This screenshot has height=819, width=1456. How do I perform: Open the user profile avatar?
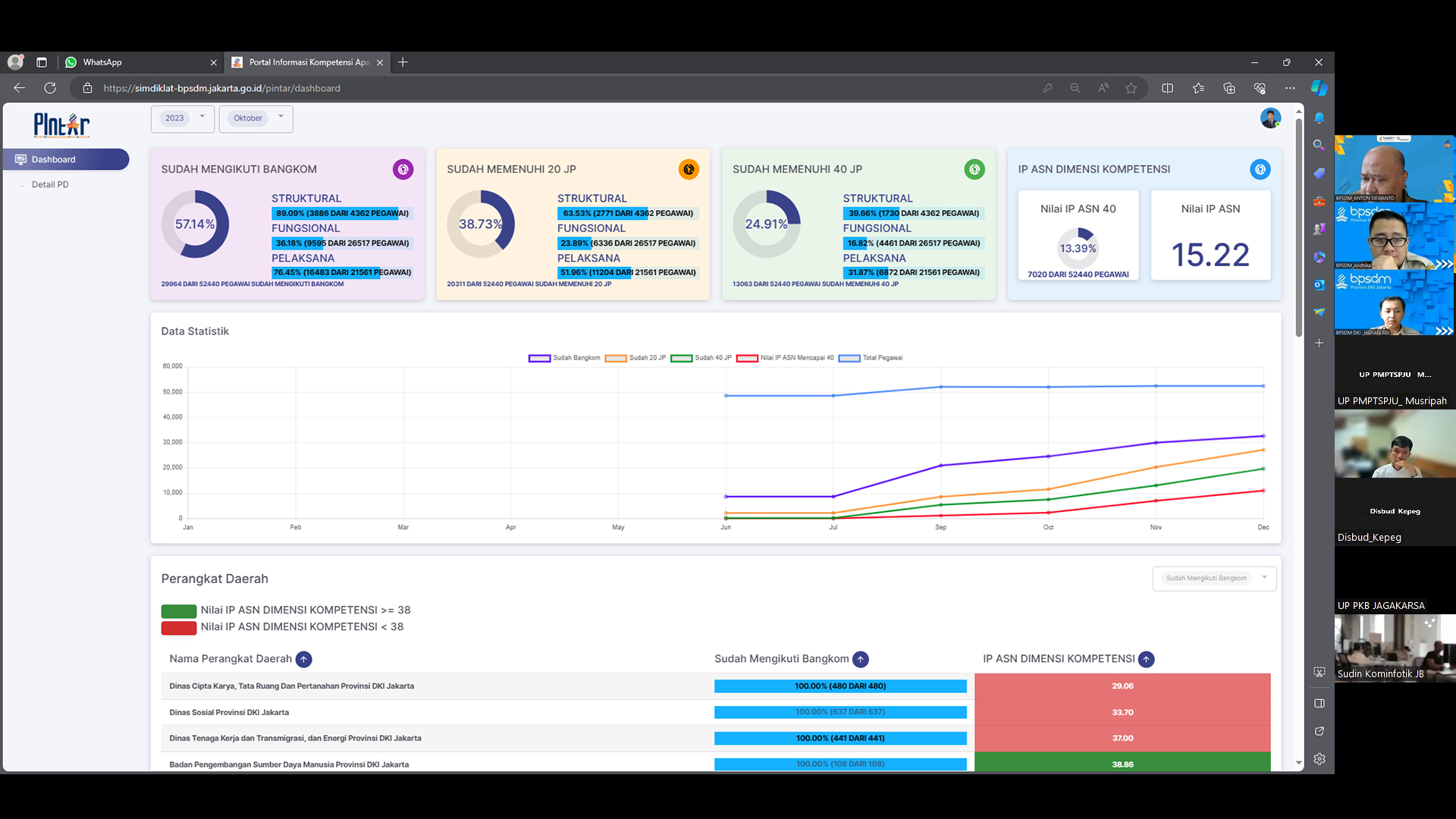click(x=1270, y=118)
